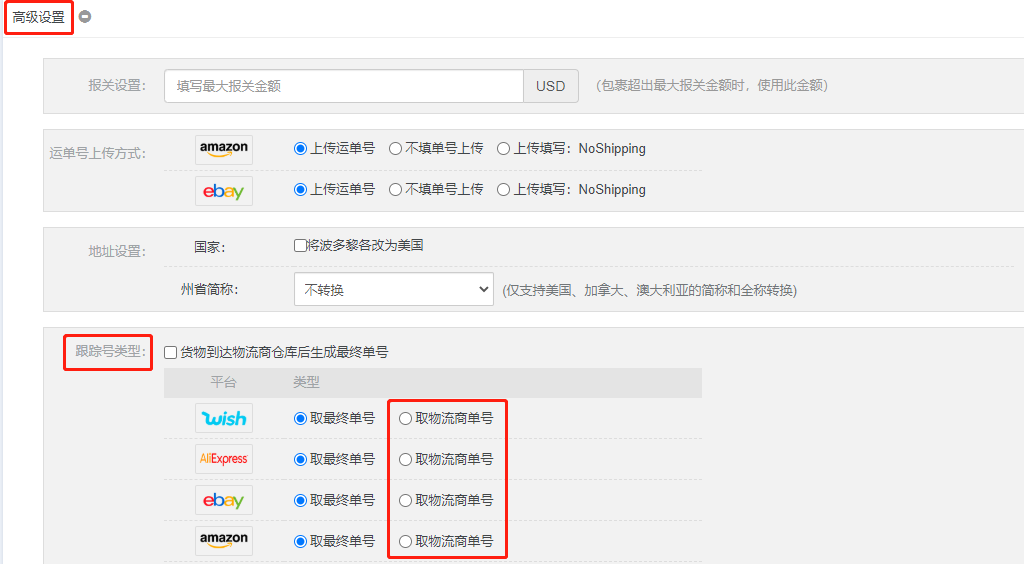
Task: Select 取最终单号 for amazon tracking
Action: pos(300,541)
